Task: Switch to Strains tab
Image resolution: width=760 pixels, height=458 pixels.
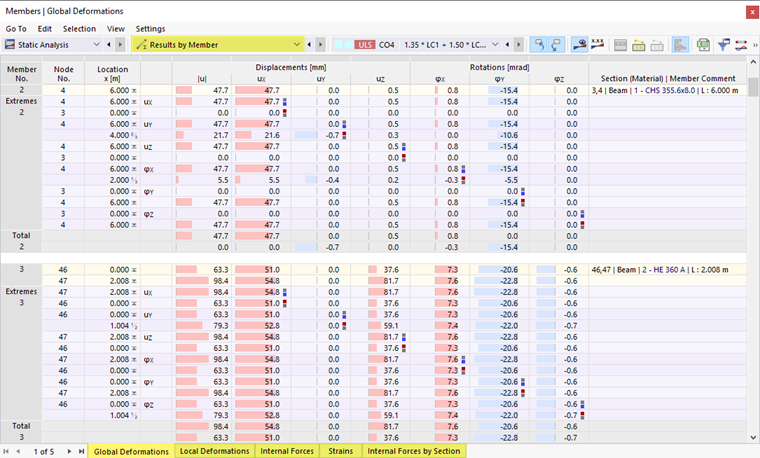Action: [340, 451]
